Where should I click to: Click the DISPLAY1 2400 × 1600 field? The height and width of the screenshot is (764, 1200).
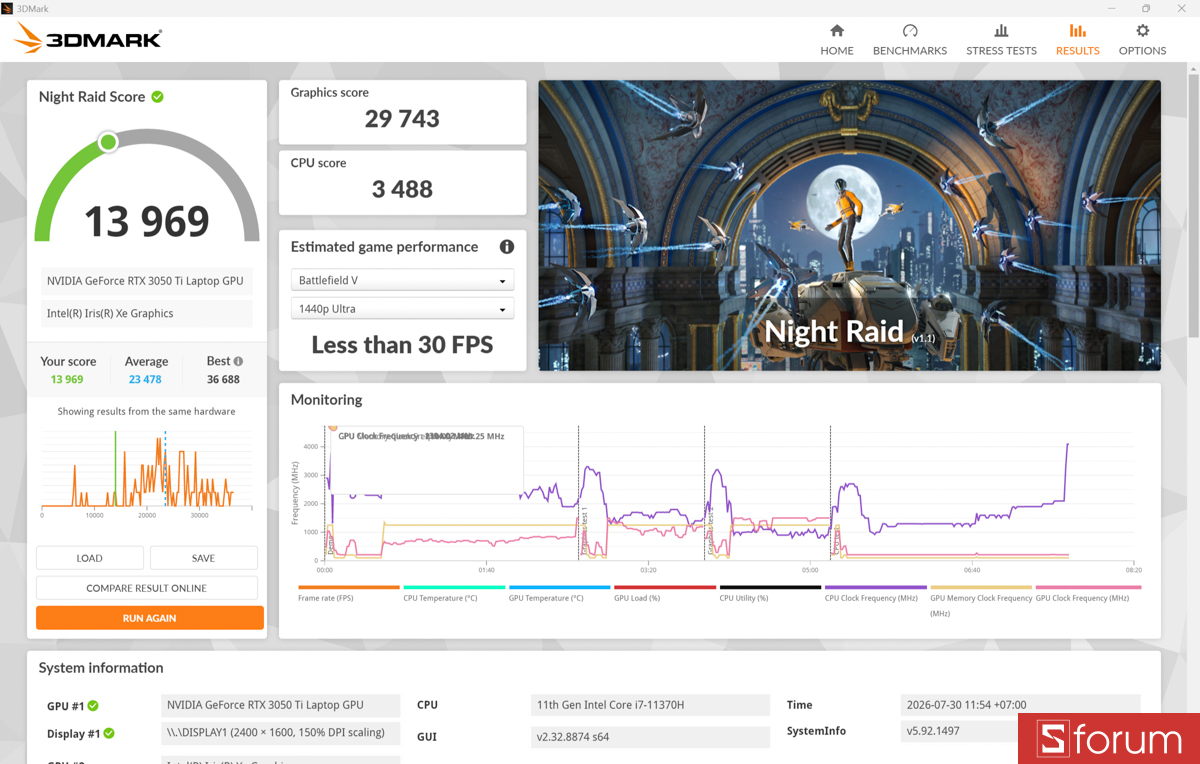click(281, 733)
